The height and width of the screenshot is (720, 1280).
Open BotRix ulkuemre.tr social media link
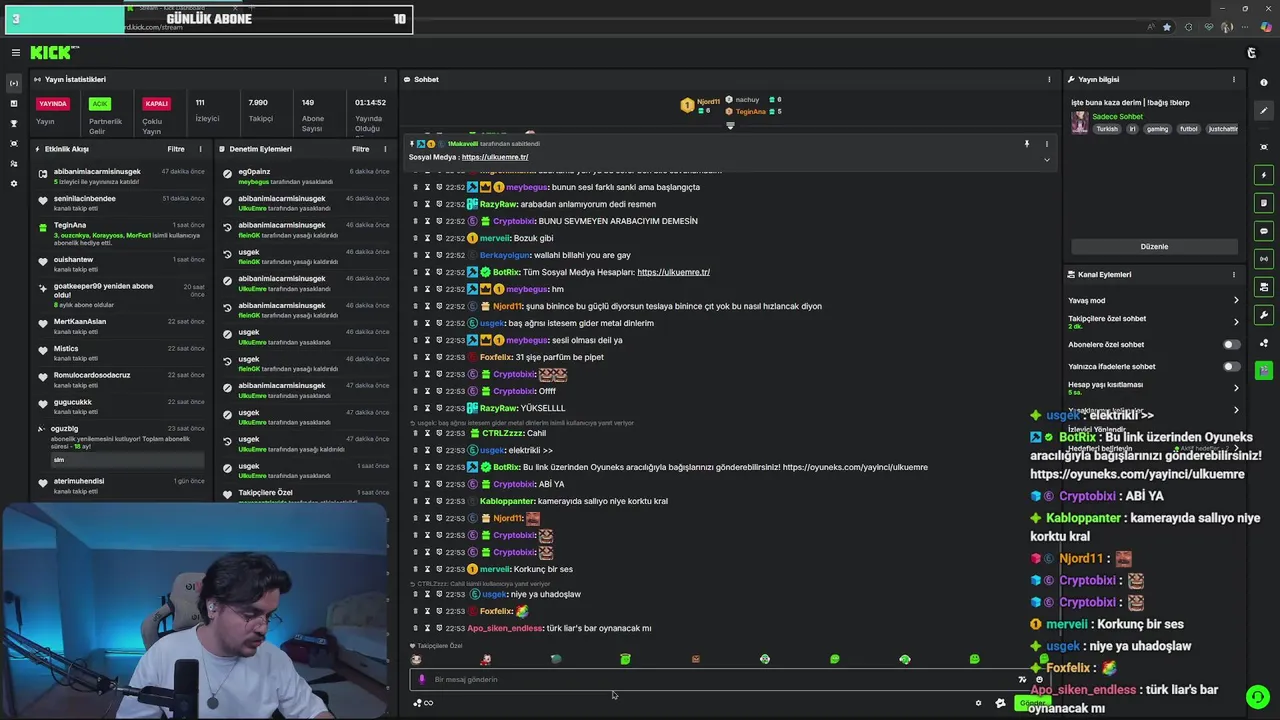pyautogui.click(x=673, y=272)
